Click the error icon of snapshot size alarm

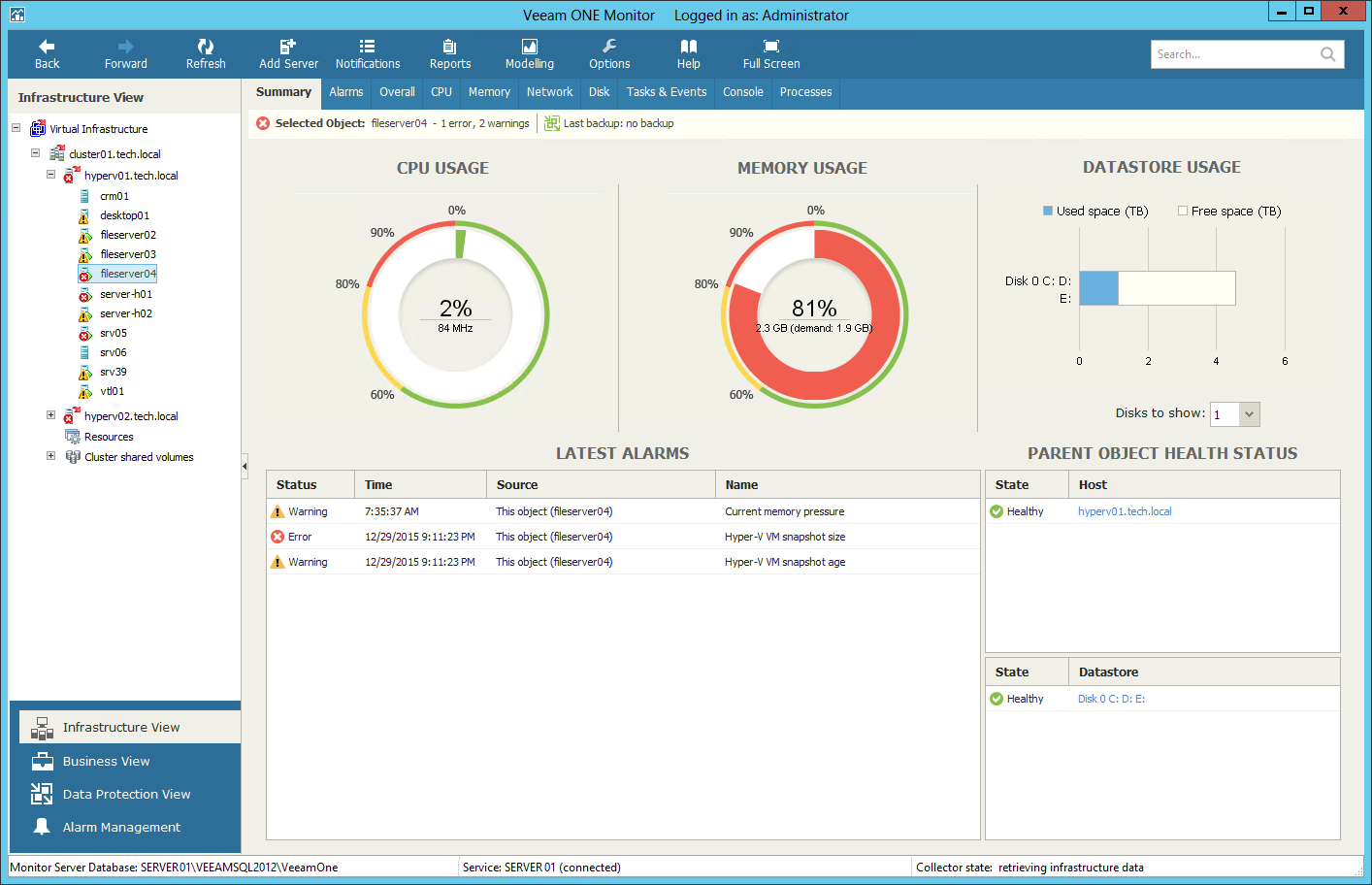tap(278, 537)
